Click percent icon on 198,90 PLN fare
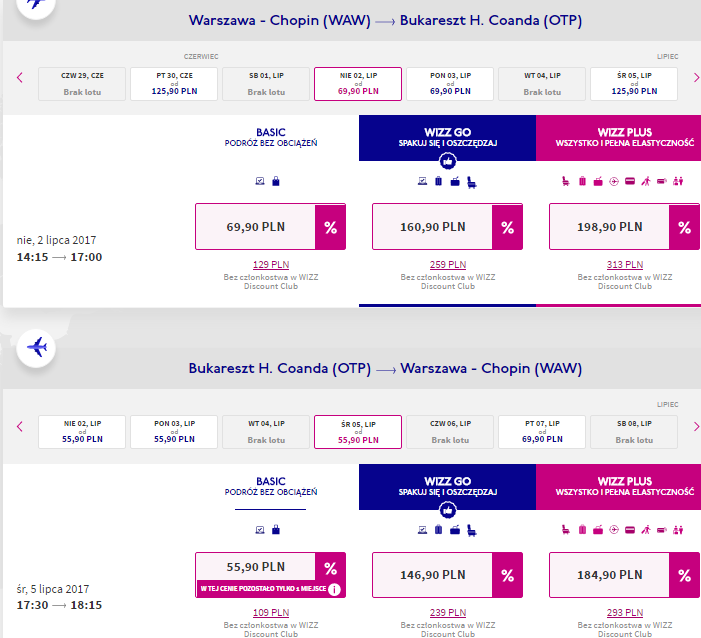701x638 pixels. point(684,227)
